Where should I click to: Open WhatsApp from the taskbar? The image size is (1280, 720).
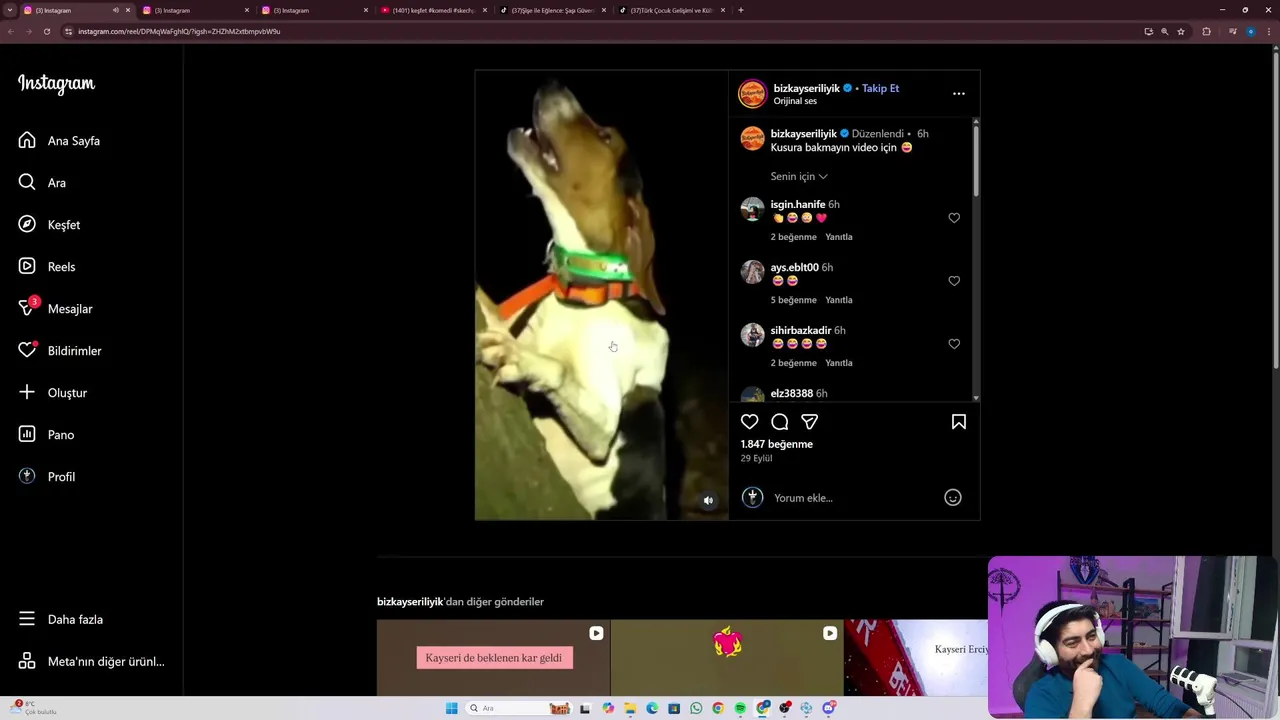click(696, 708)
